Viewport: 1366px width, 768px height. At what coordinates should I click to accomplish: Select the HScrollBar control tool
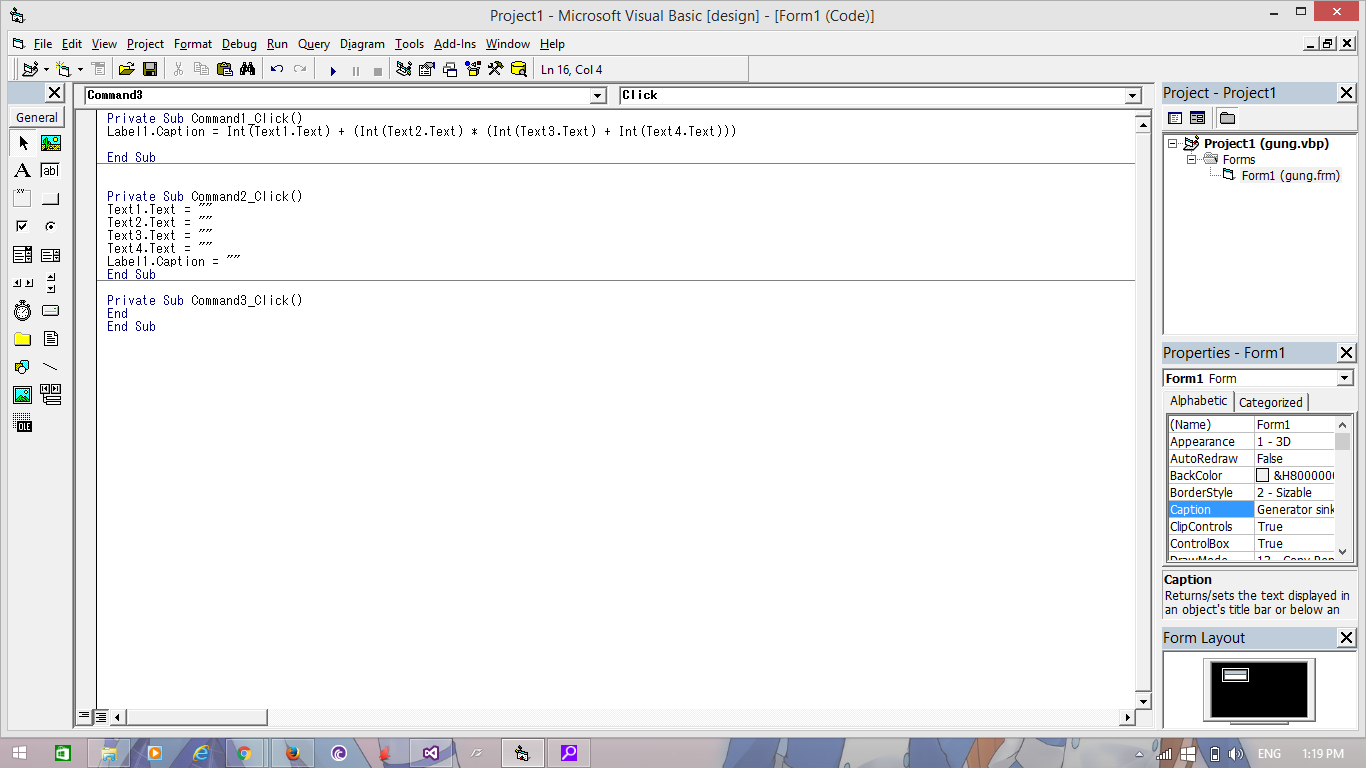coord(23,283)
